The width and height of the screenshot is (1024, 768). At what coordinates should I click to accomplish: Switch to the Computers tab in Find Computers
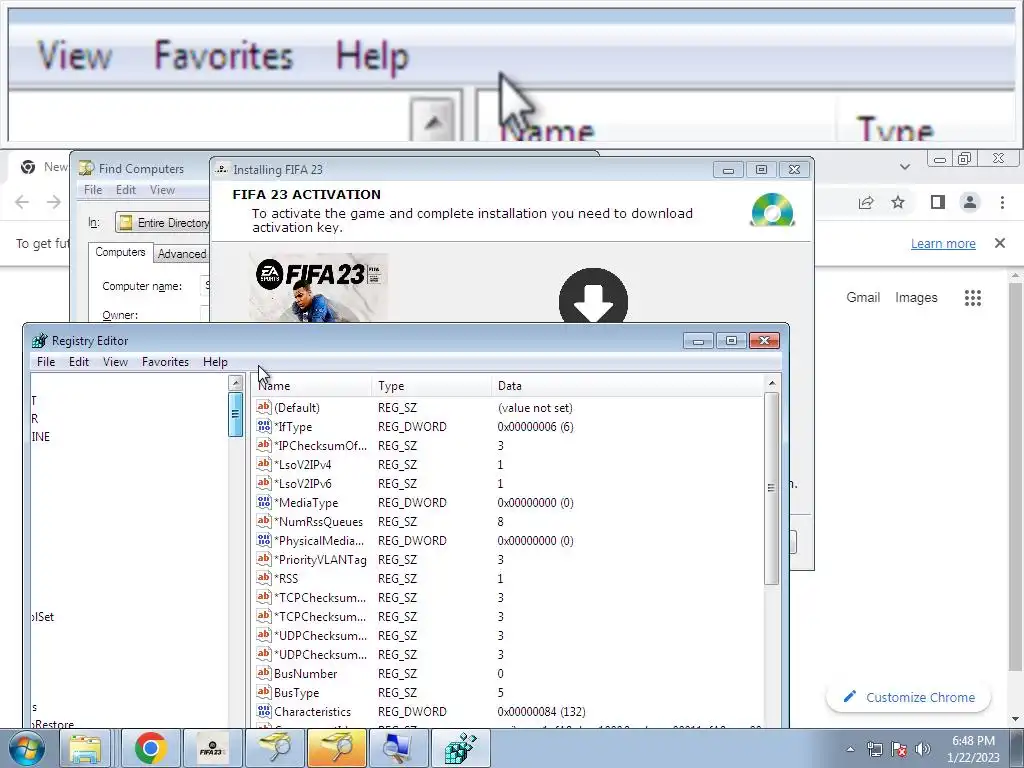tap(120, 252)
